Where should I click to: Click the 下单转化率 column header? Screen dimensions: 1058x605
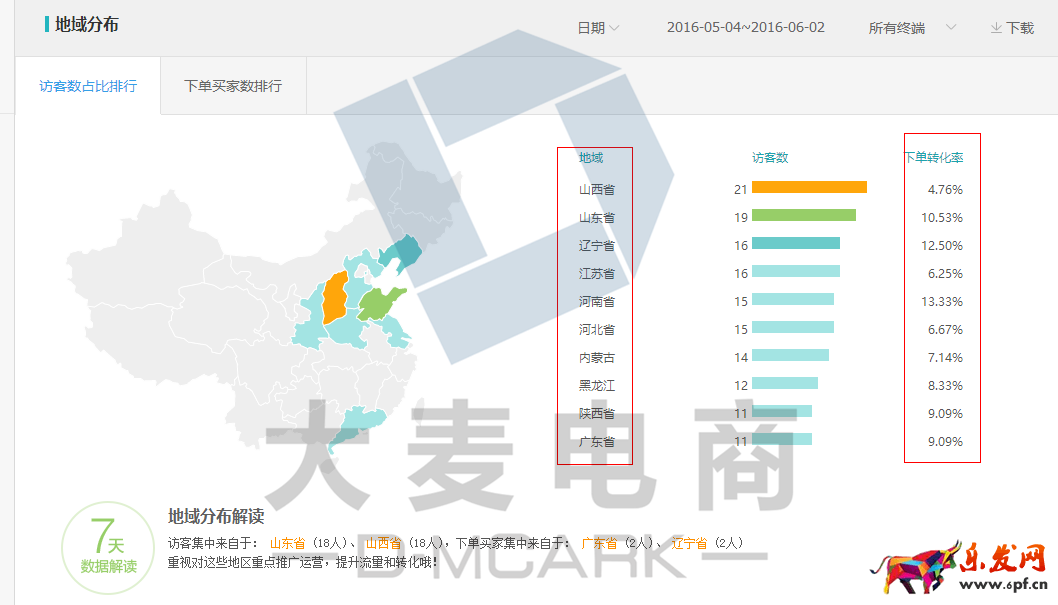pyautogui.click(x=934, y=158)
